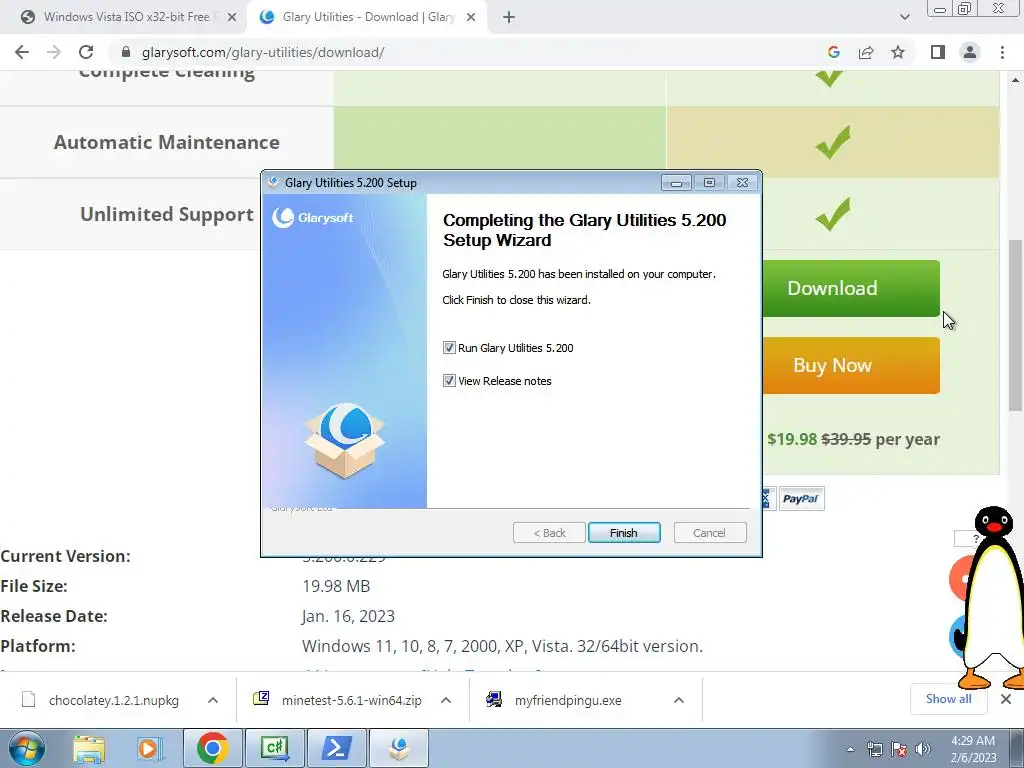Open options for myfriendpingu.exe download
The height and width of the screenshot is (768, 1024).
[x=679, y=700]
